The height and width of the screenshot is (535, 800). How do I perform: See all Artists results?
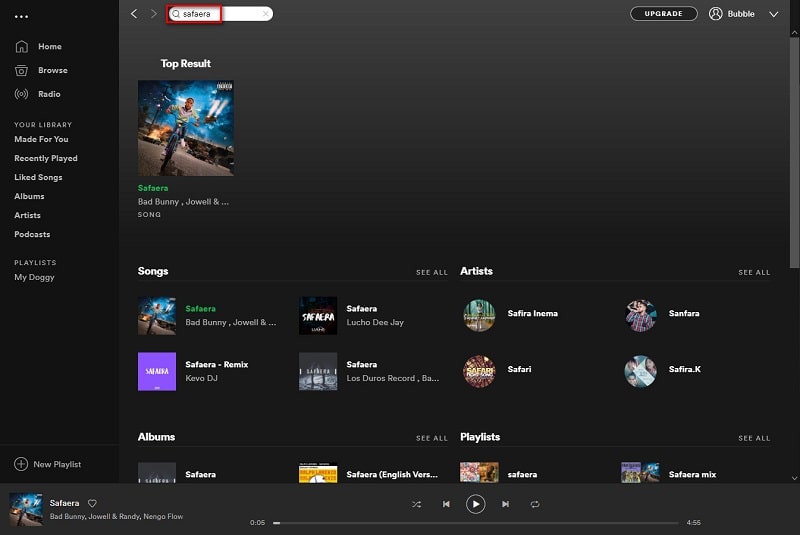754,272
